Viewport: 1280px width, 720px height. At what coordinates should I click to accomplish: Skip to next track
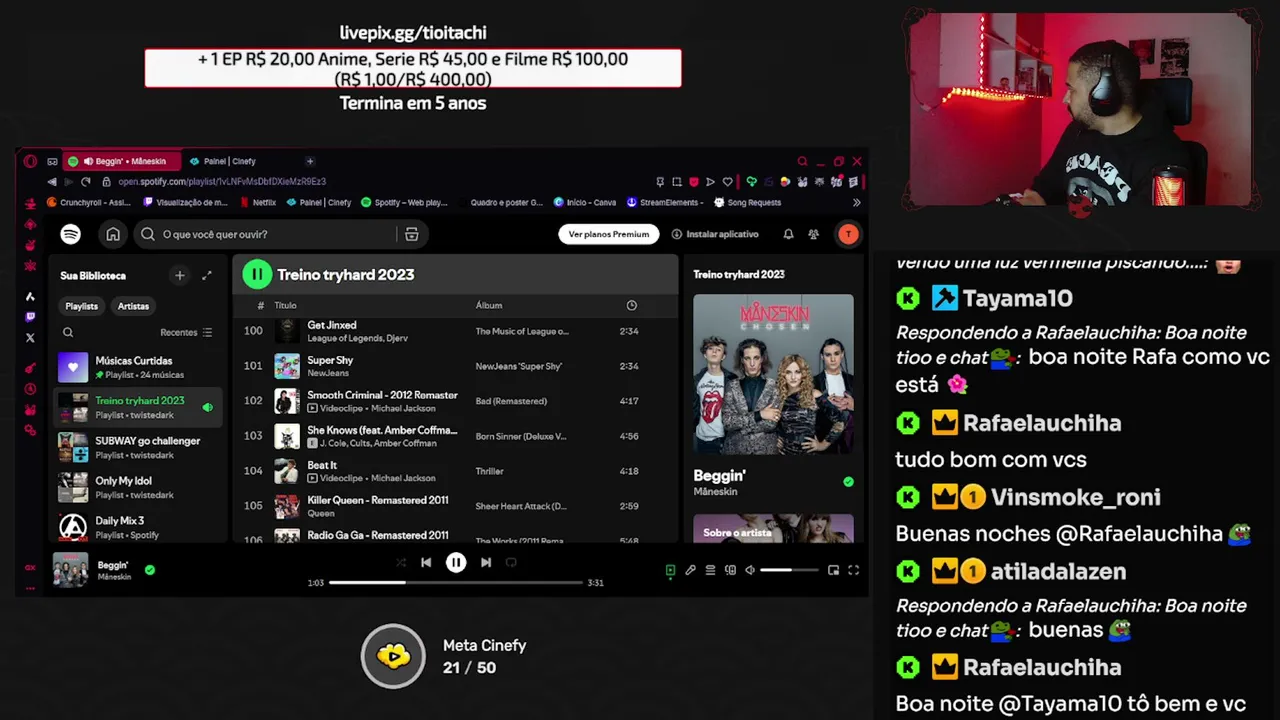486,562
